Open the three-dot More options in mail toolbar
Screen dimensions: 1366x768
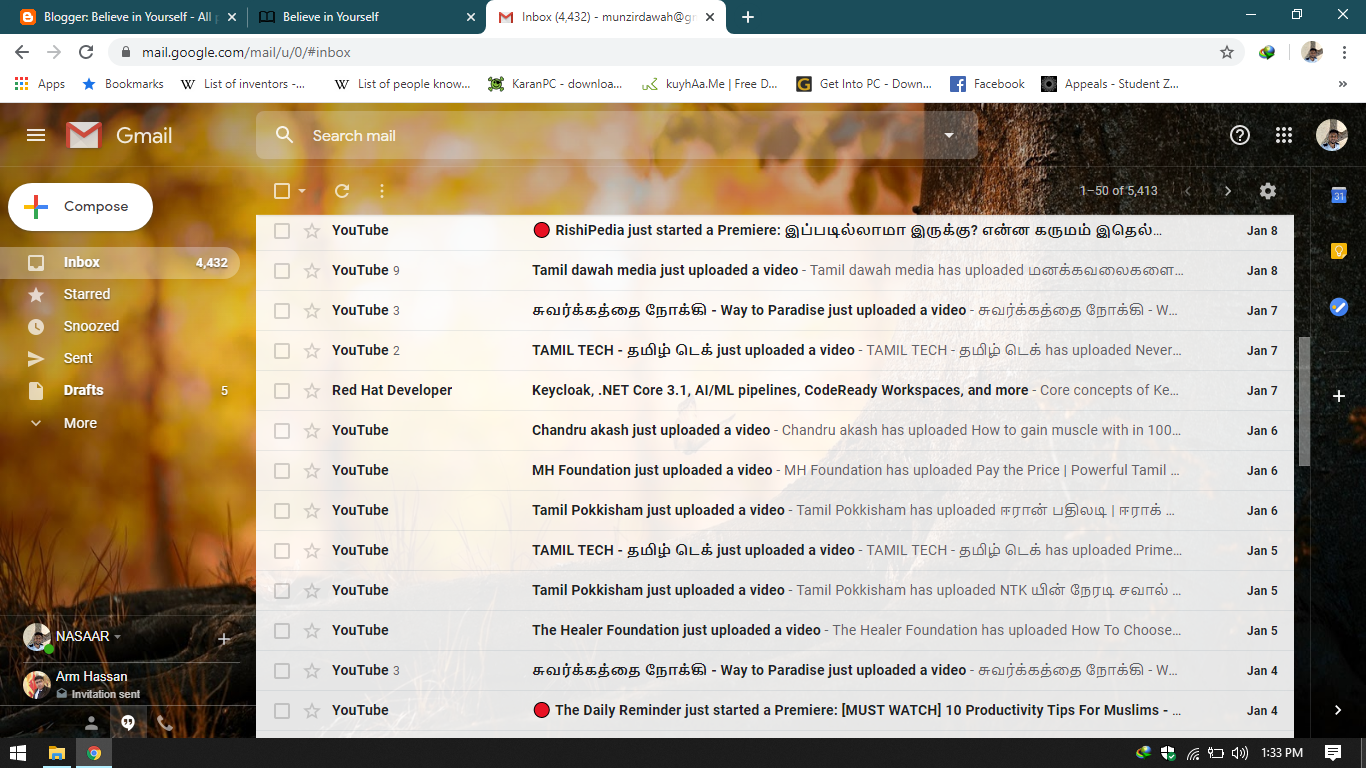[382, 191]
